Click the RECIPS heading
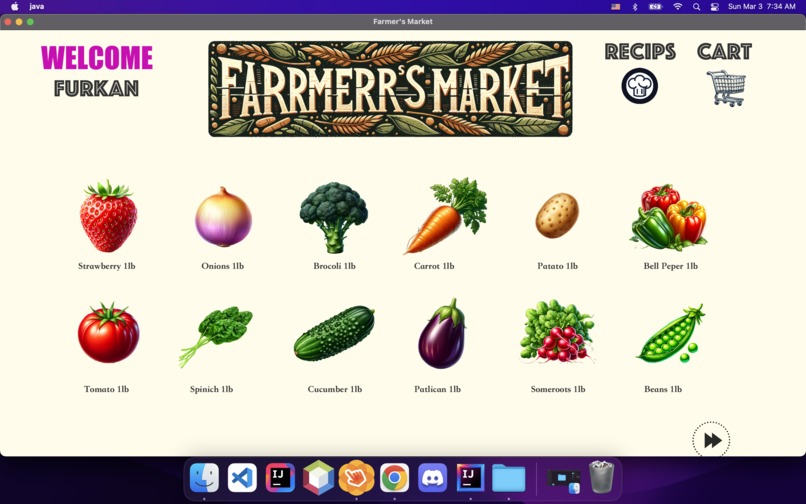This screenshot has width=806, height=504. click(640, 51)
